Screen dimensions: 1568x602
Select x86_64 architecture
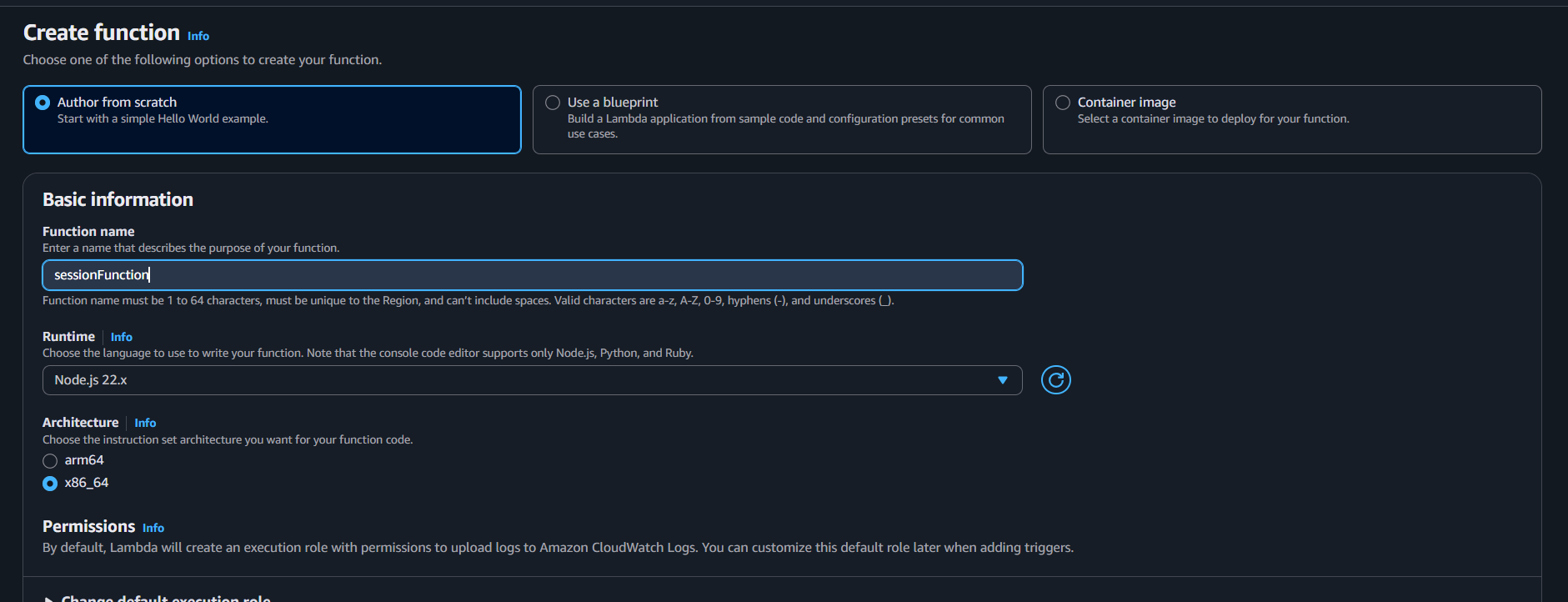pos(50,484)
